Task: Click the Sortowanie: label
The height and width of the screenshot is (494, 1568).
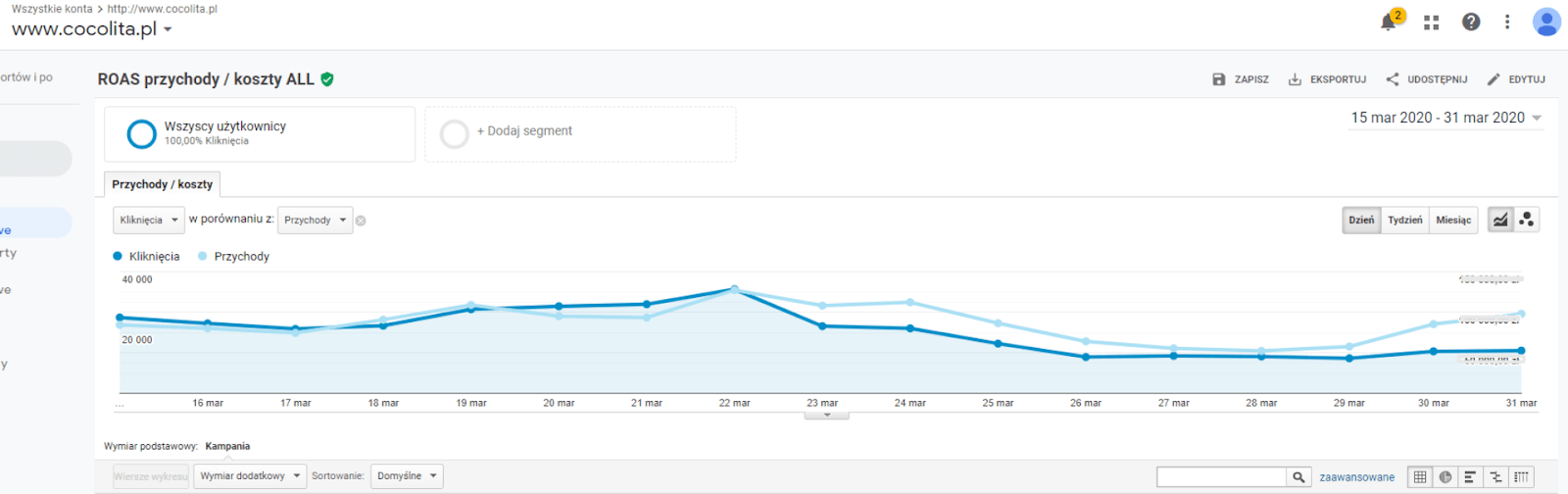Action: [338, 476]
